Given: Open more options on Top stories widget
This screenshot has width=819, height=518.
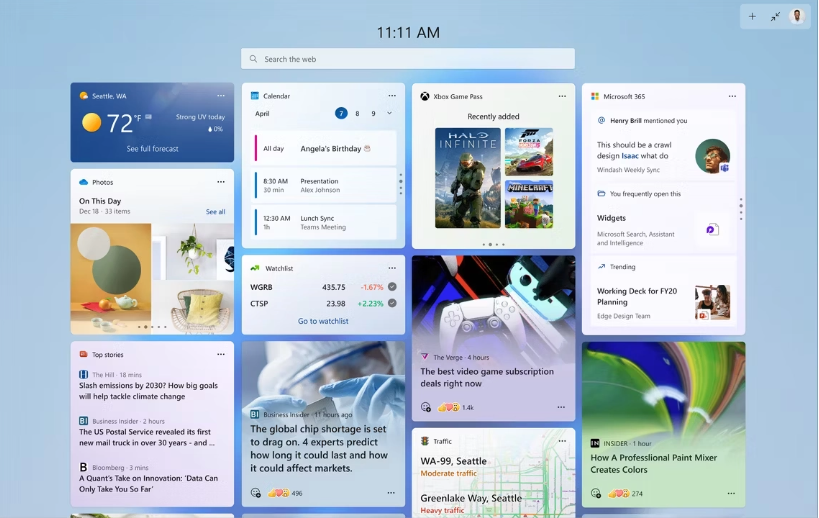Looking at the screenshot, I should [x=221, y=355].
